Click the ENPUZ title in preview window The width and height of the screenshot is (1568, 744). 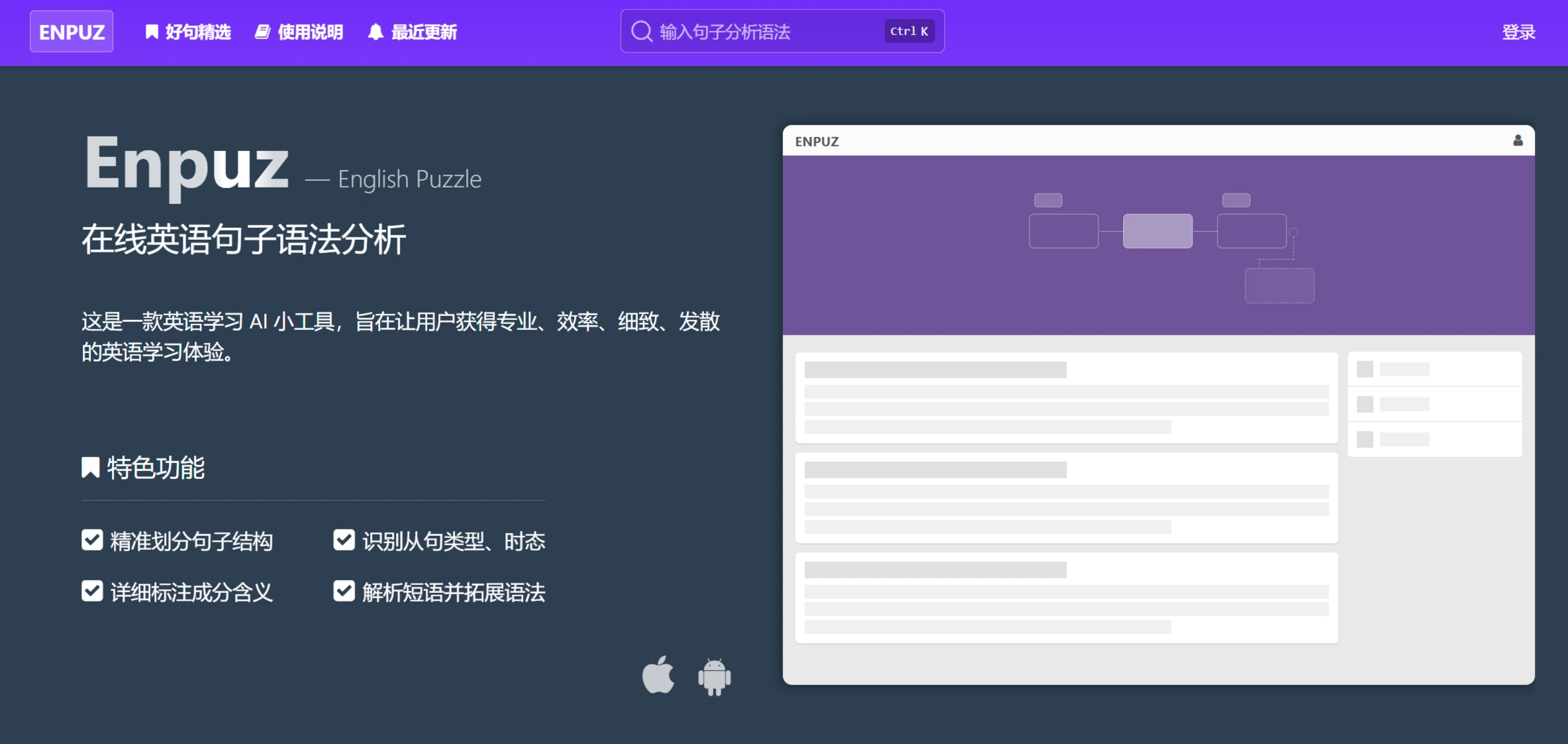[816, 141]
